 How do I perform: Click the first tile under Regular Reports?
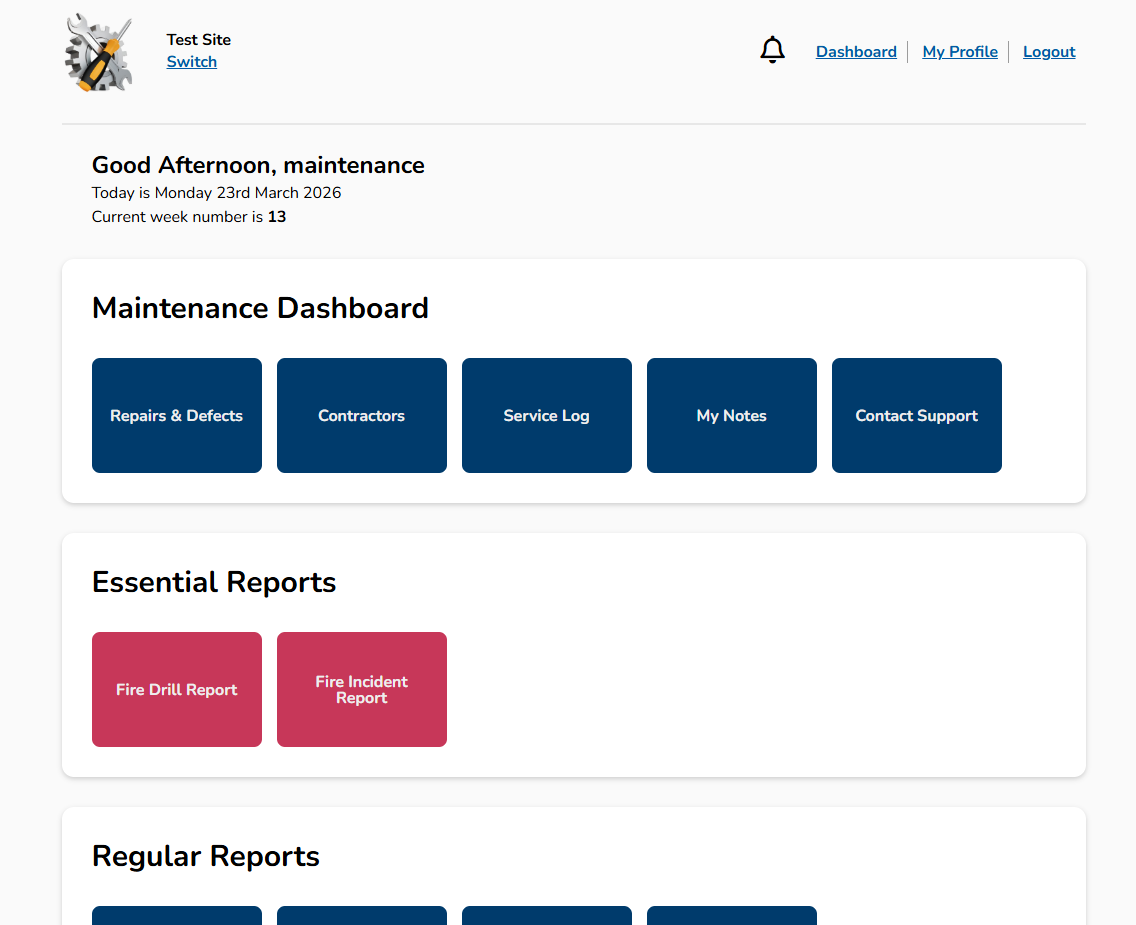point(176,915)
